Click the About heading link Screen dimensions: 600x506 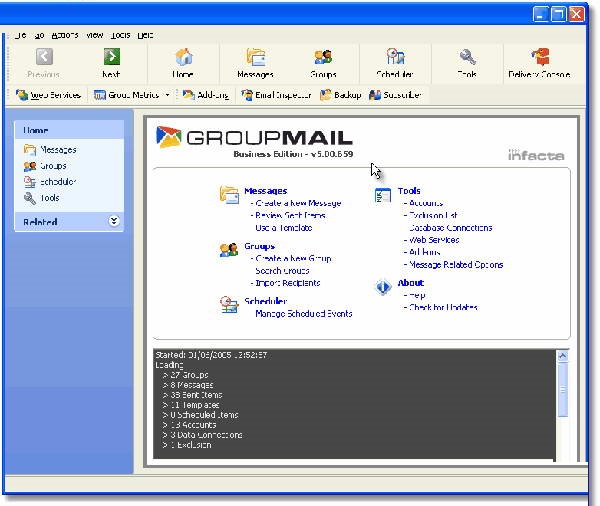tap(411, 283)
